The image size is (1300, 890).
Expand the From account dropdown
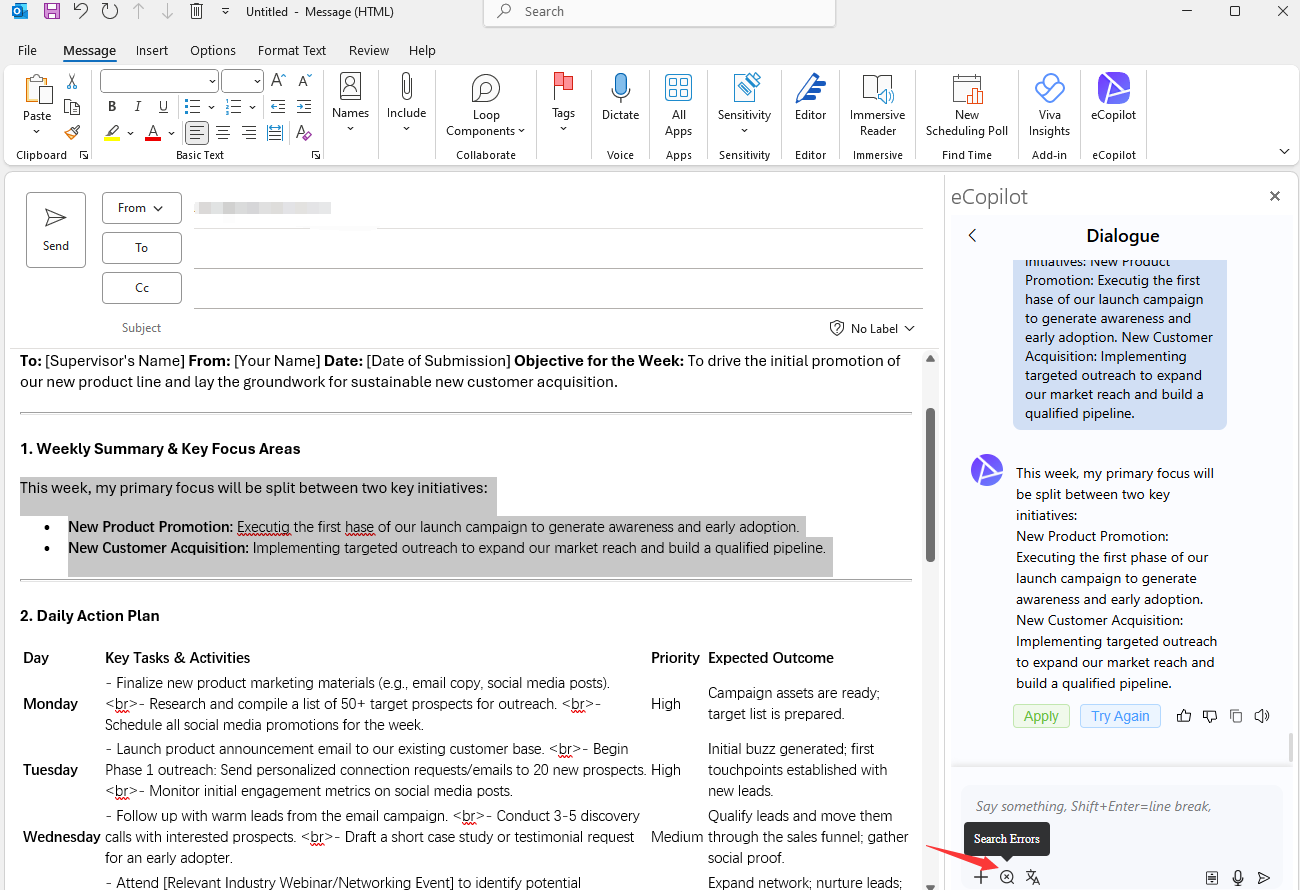141,208
